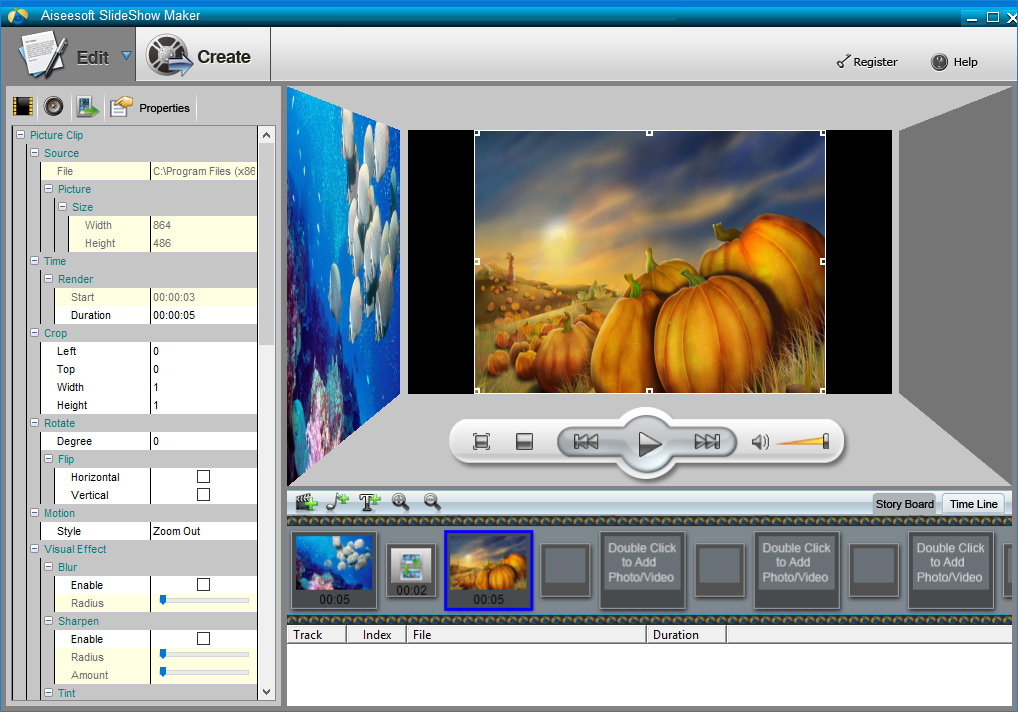This screenshot has height=712, width=1018.
Task: Open the filmstrip media panel icon
Action: point(23,107)
